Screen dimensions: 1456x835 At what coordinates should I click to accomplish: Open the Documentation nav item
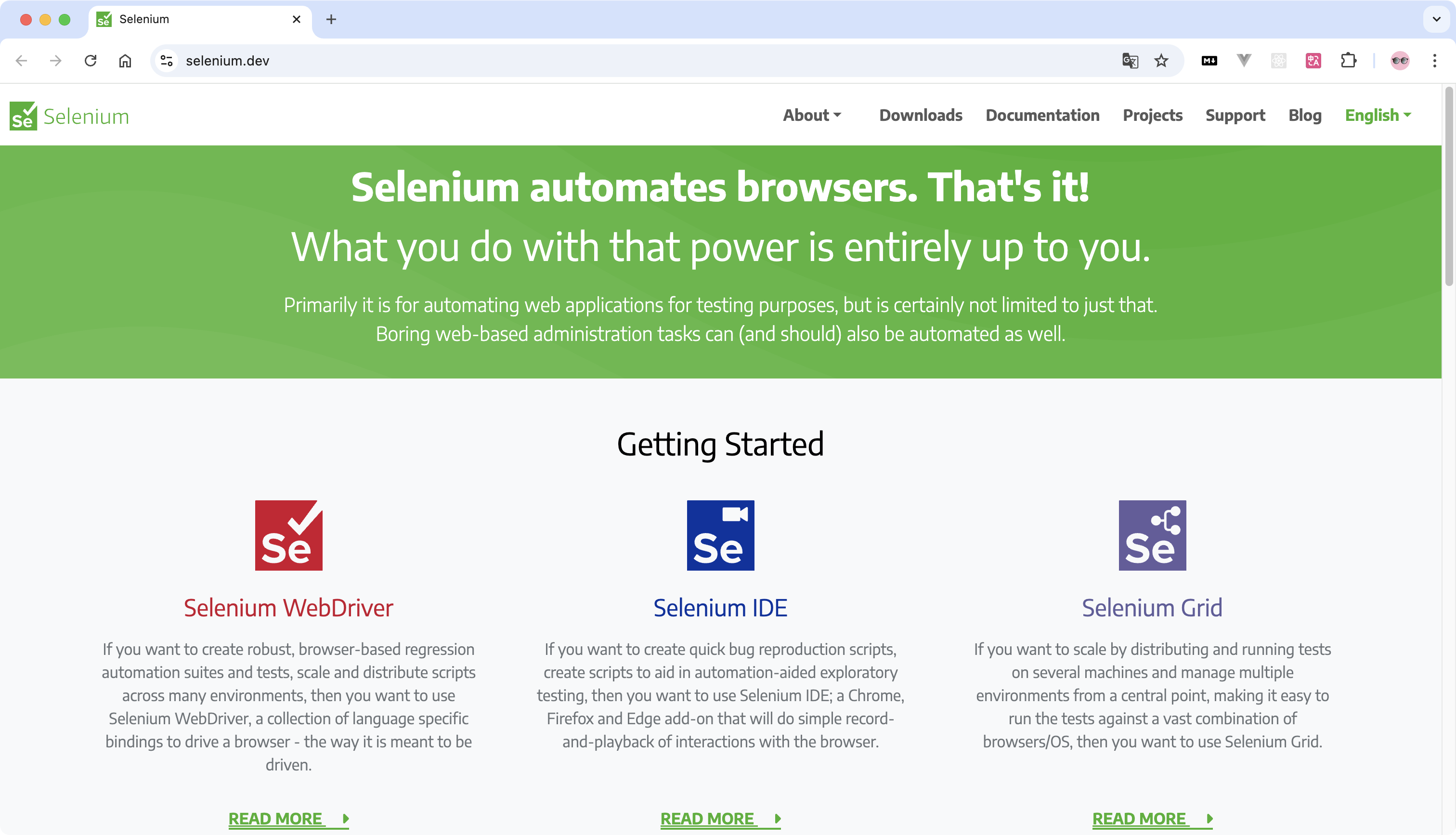click(1042, 115)
